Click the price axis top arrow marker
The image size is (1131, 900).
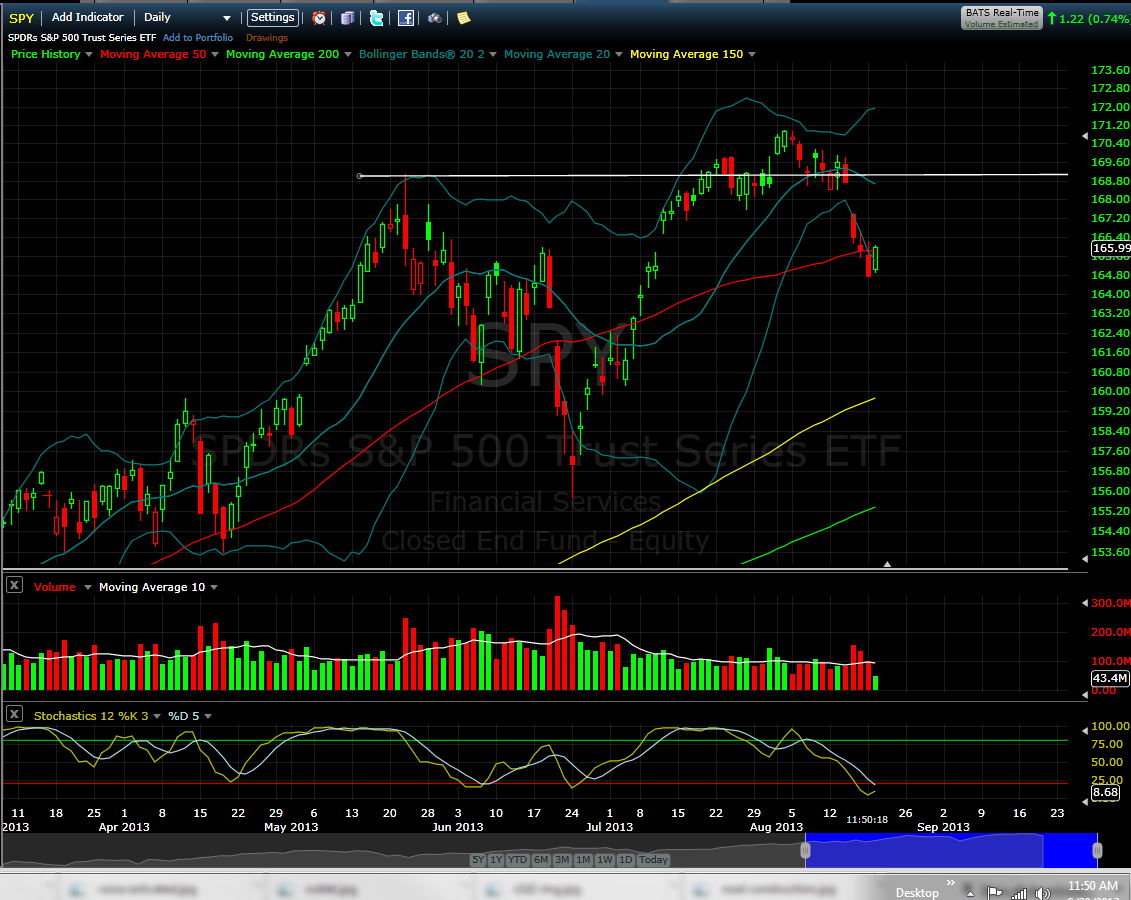click(x=1085, y=136)
